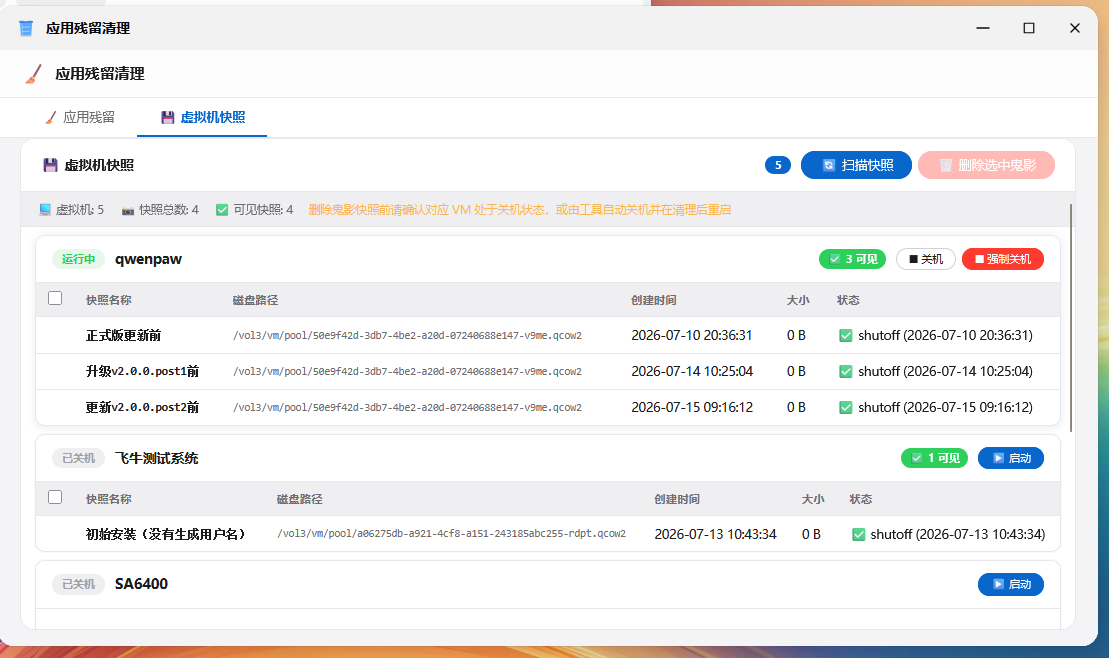Click green check icon next to 可见快照: 4

(222, 209)
